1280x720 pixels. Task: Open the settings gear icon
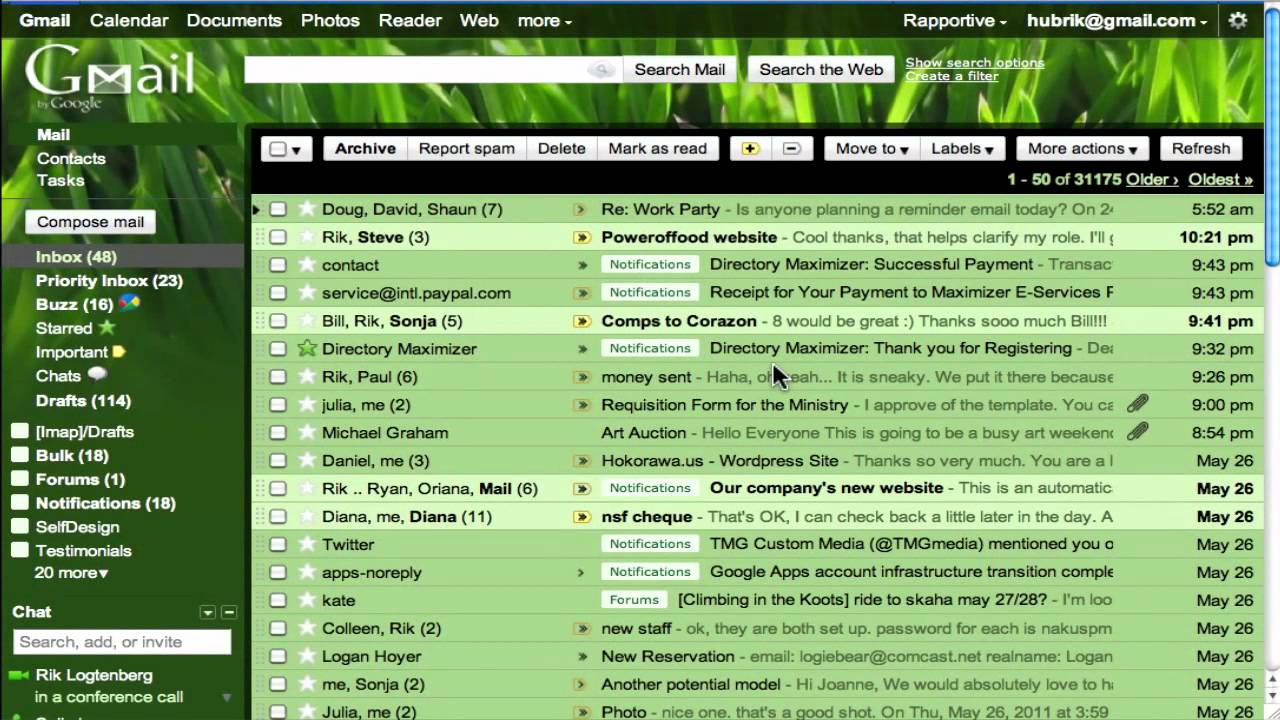(1238, 20)
